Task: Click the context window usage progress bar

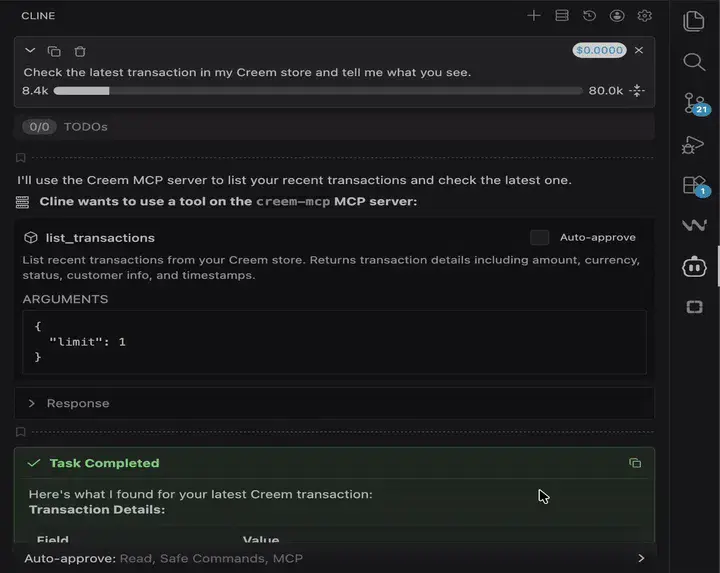Action: [x=318, y=91]
